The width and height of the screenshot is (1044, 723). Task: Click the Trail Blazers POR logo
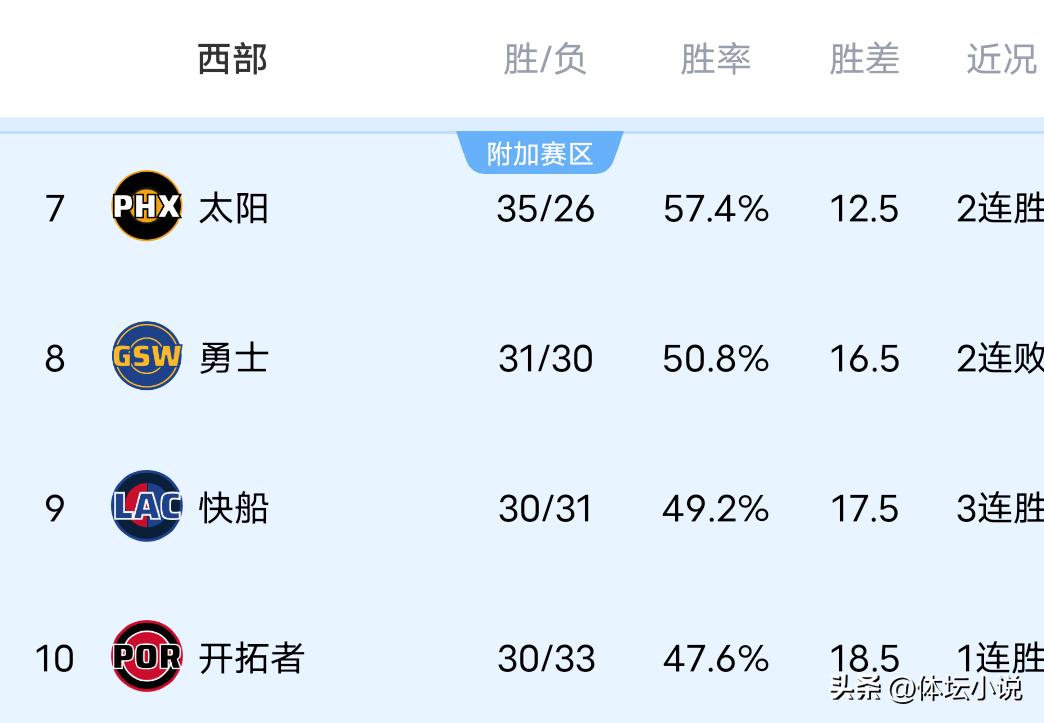pos(146,656)
